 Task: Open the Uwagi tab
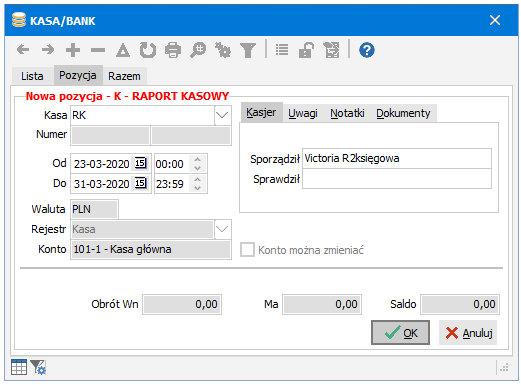click(303, 113)
